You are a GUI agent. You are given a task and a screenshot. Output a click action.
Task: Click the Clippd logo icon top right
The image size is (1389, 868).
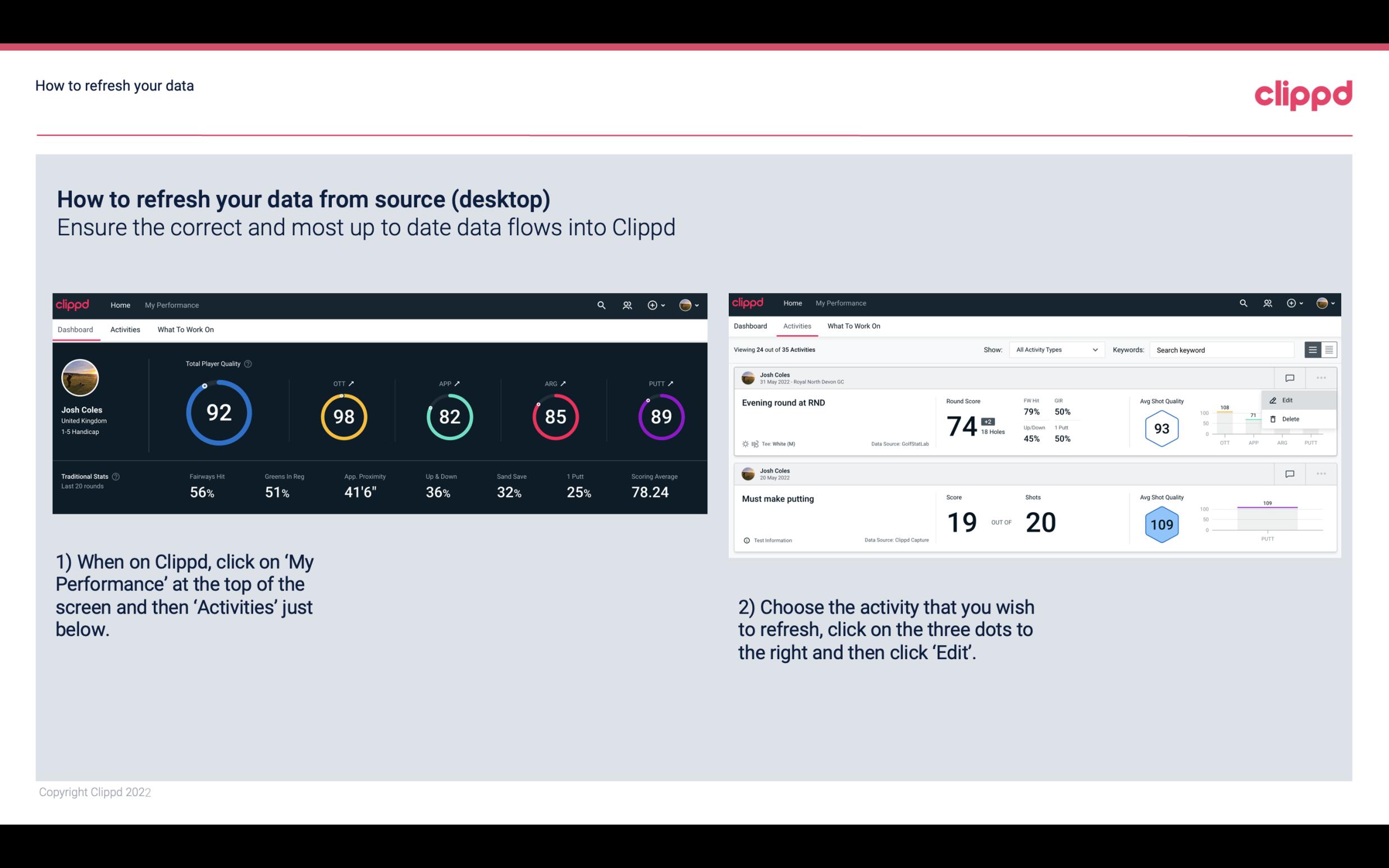(x=1304, y=94)
